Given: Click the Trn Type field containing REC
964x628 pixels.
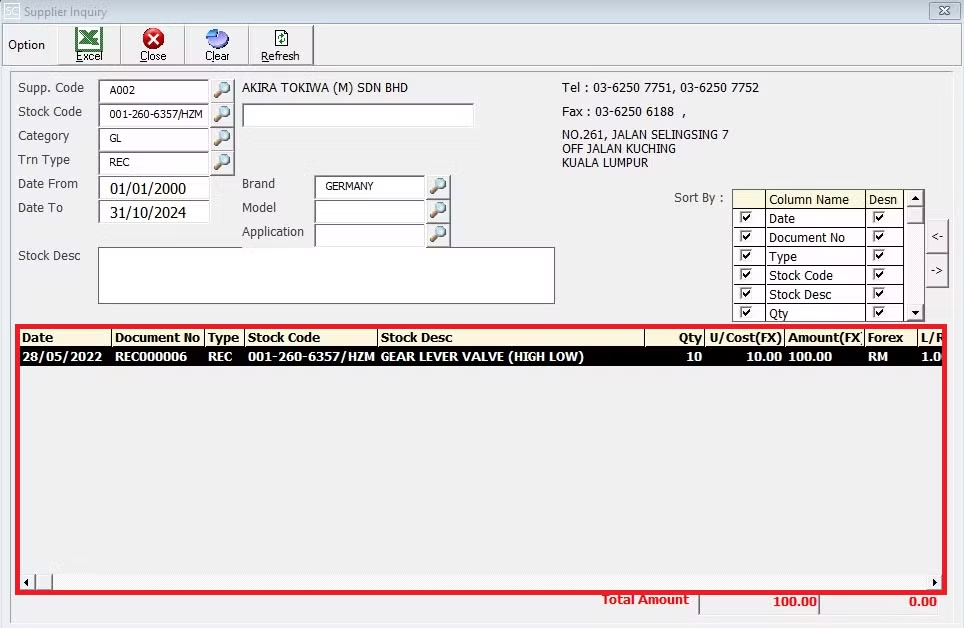Looking at the screenshot, I should click(x=154, y=162).
